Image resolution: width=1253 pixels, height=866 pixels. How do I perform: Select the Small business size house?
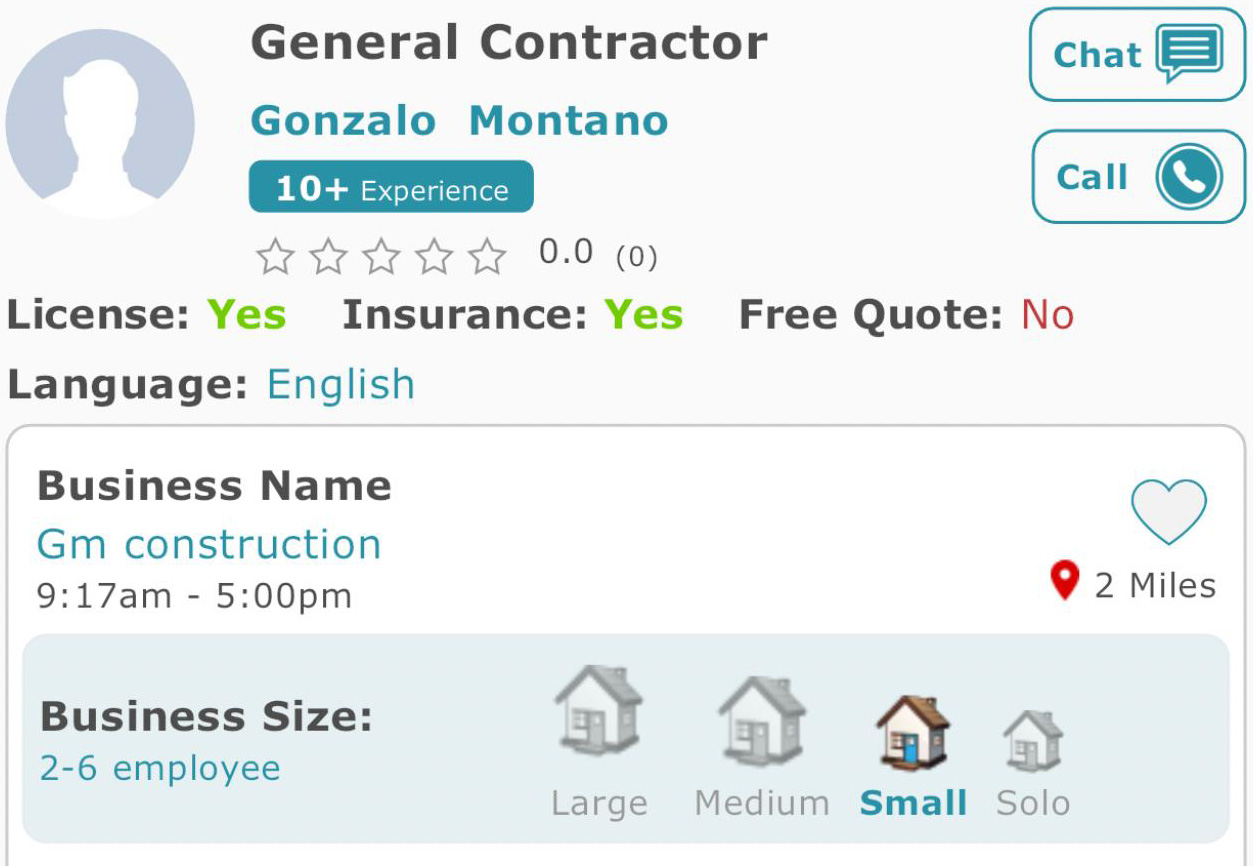(x=912, y=731)
